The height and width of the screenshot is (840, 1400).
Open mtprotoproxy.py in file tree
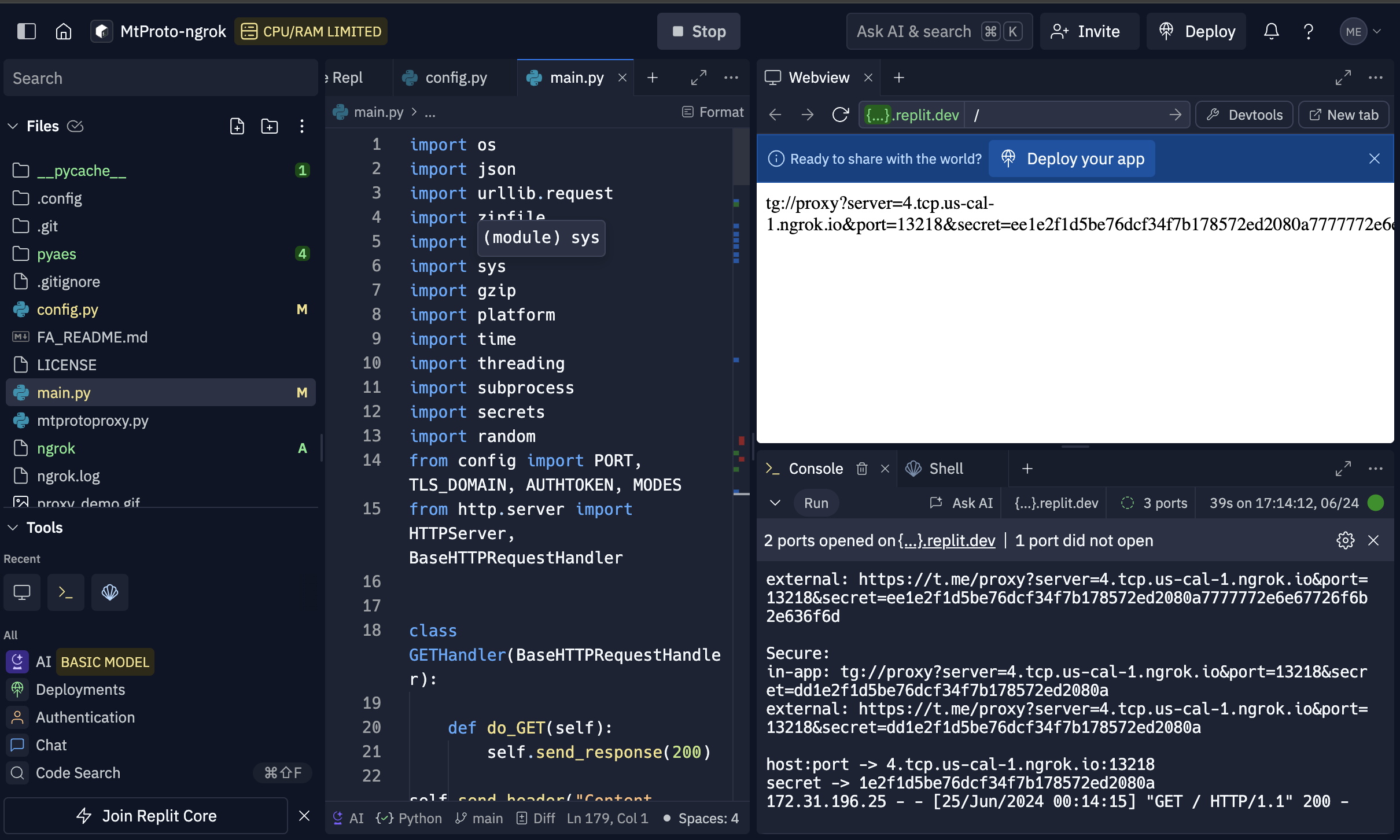pos(161,421)
